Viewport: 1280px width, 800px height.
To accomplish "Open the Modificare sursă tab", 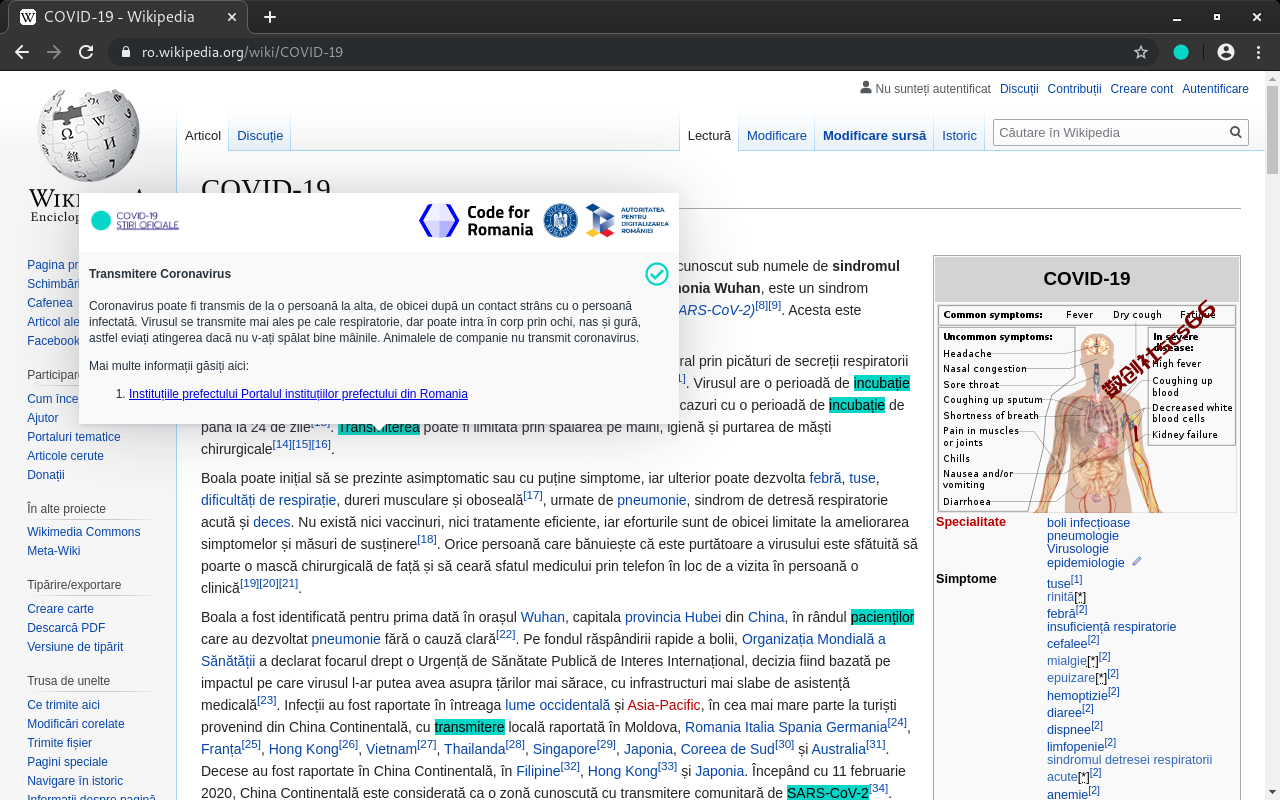I will [x=874, y=135].
